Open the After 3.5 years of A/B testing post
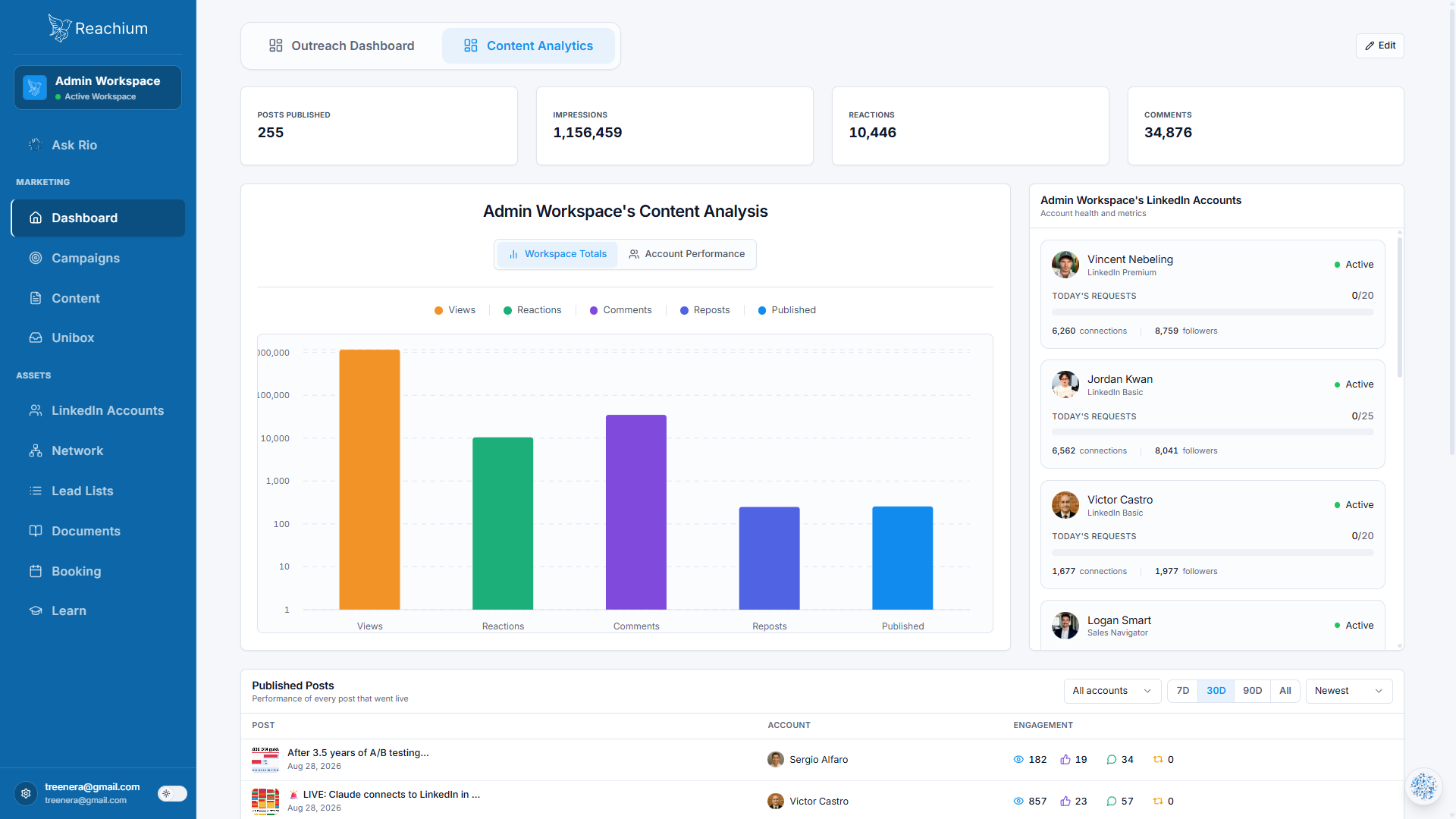Screen dimensions: 1456x819 (358, 752)
